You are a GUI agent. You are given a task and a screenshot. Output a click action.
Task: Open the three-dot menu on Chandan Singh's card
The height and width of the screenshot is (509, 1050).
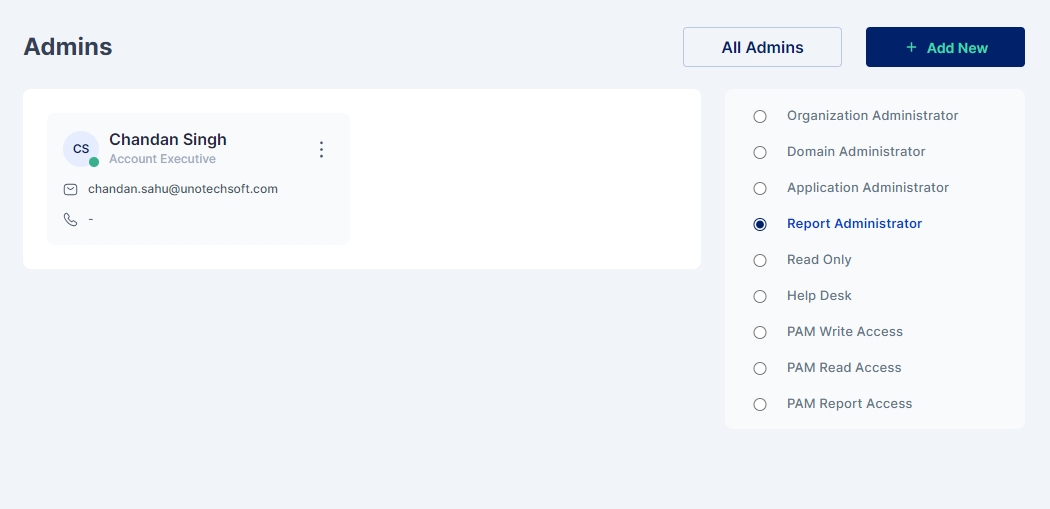(x=321, y=149)
